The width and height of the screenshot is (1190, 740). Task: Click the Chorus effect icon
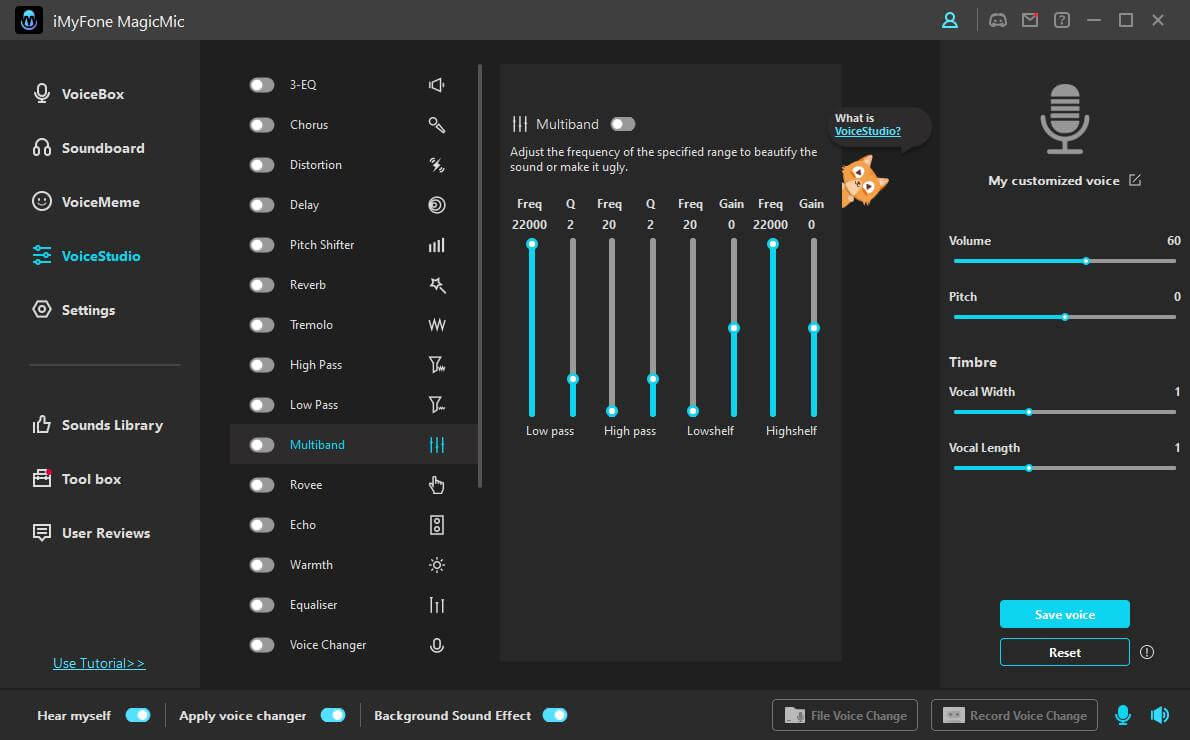coord(436,125)
